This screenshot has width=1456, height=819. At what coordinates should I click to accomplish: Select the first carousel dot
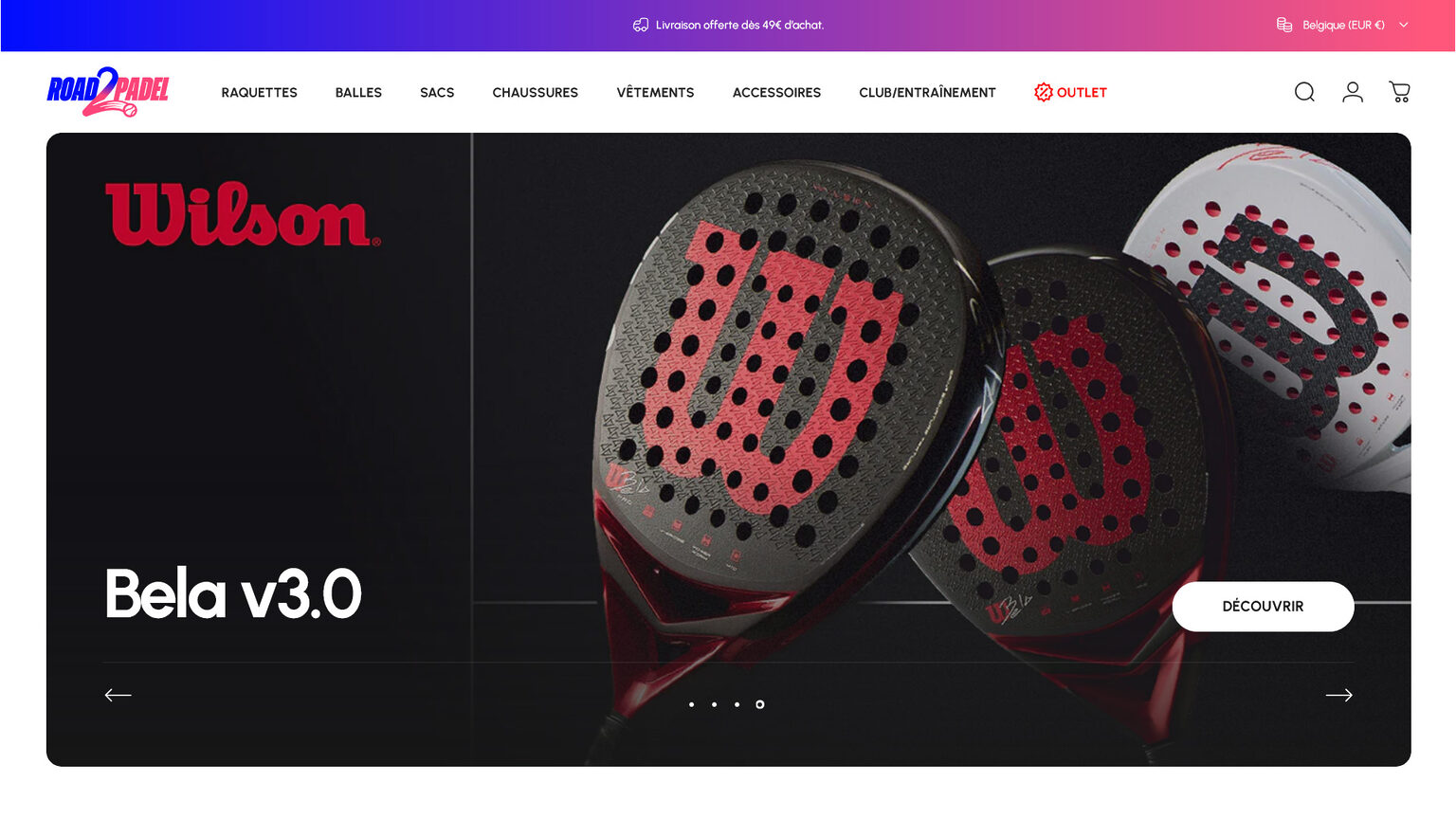691,704
